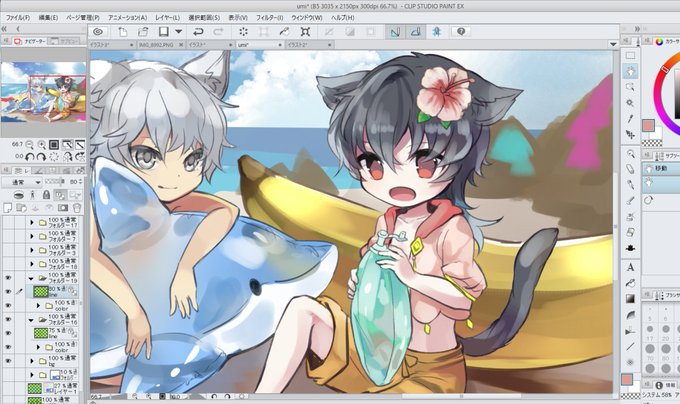Hide the フォルダー16 folder via its eye
Screen dimensions: 680x404
point(8,319)
